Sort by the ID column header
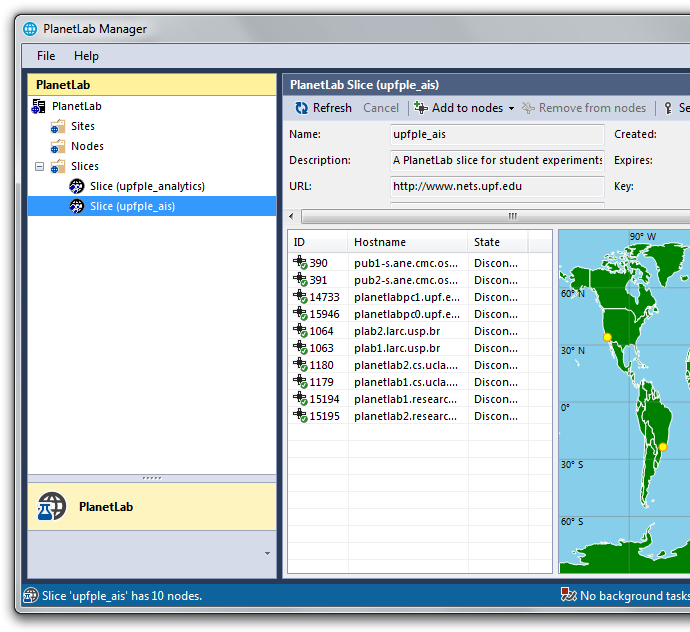 coord(318,242)
